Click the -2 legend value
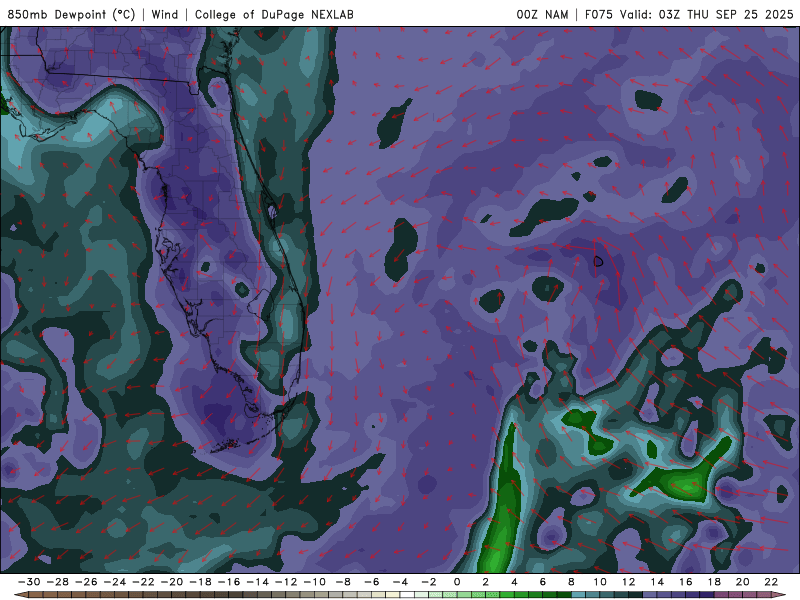Screen dimensions: 800x600 429,582
